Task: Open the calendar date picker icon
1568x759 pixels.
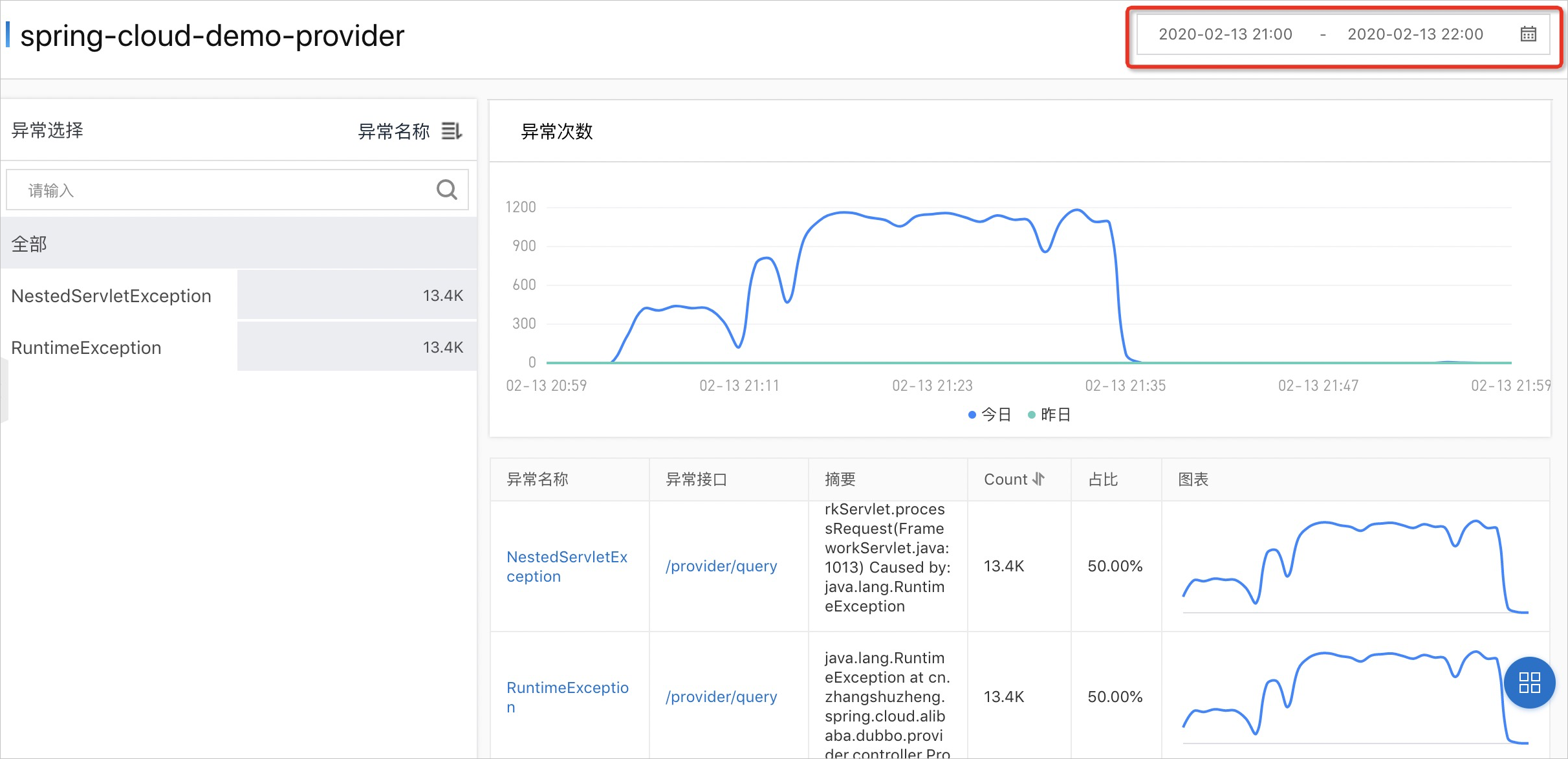Action: 1528,34
